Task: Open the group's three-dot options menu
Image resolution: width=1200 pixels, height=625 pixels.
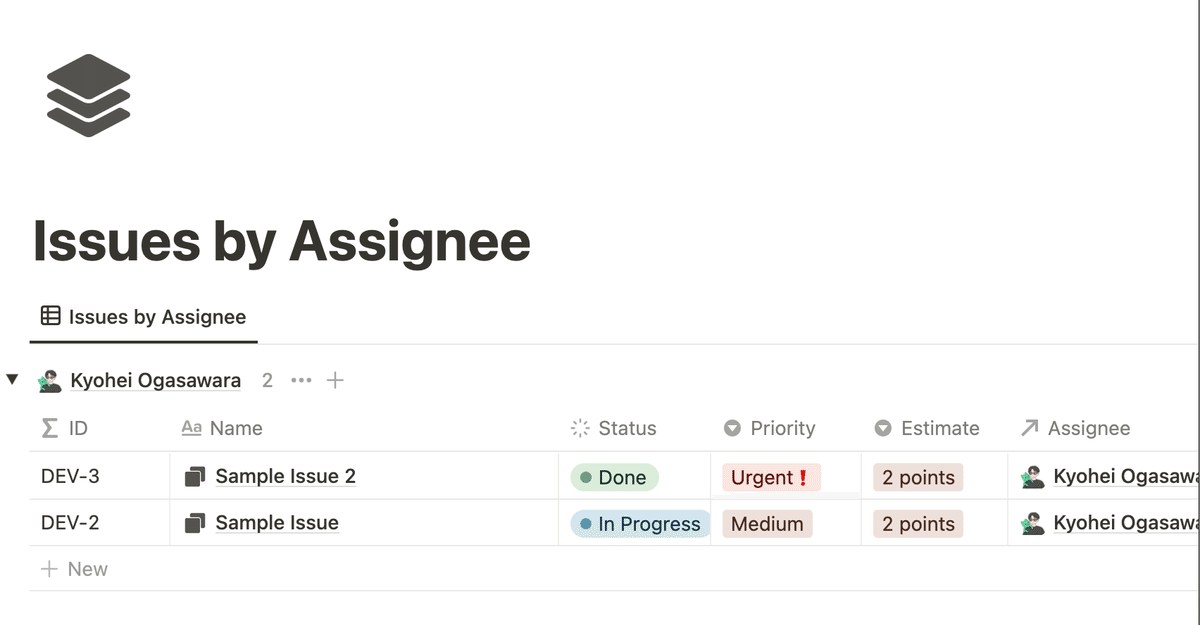Action: [x=301, y=380]
